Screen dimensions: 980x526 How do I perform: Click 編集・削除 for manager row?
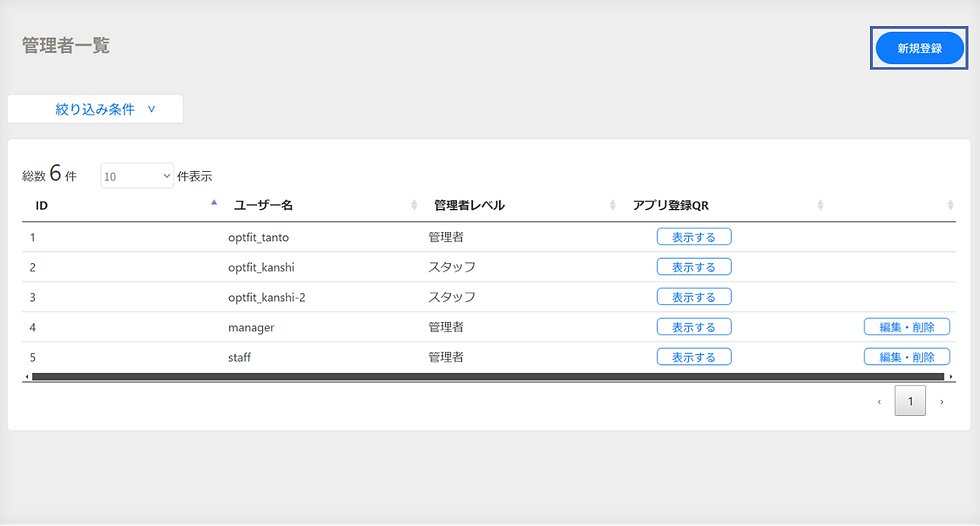[x=907, y=327]
